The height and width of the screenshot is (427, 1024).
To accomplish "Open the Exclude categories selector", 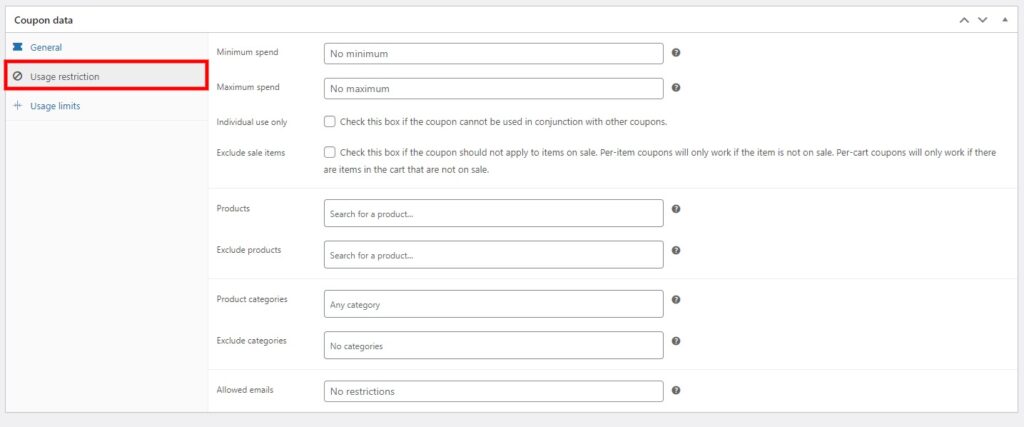I will click(494, 345).
